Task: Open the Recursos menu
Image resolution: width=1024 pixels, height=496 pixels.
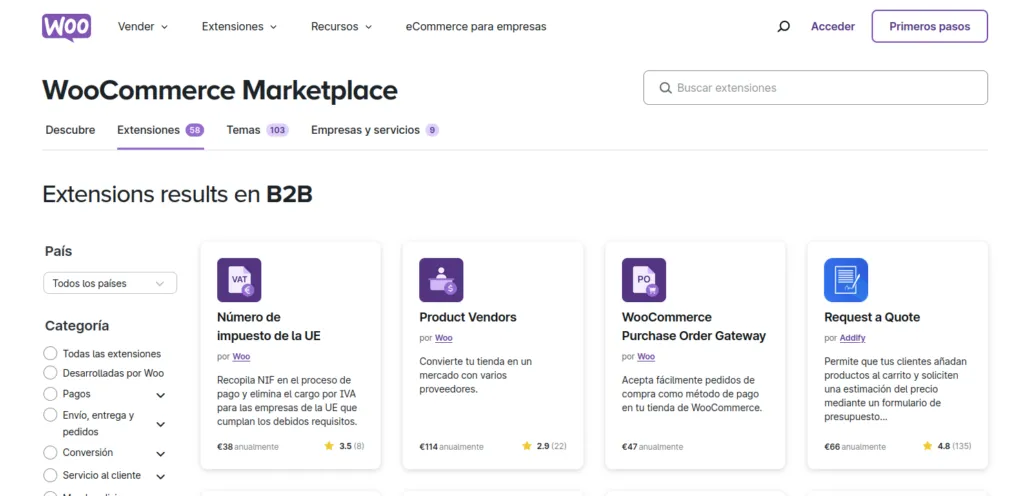Action: tap(342, 27)
